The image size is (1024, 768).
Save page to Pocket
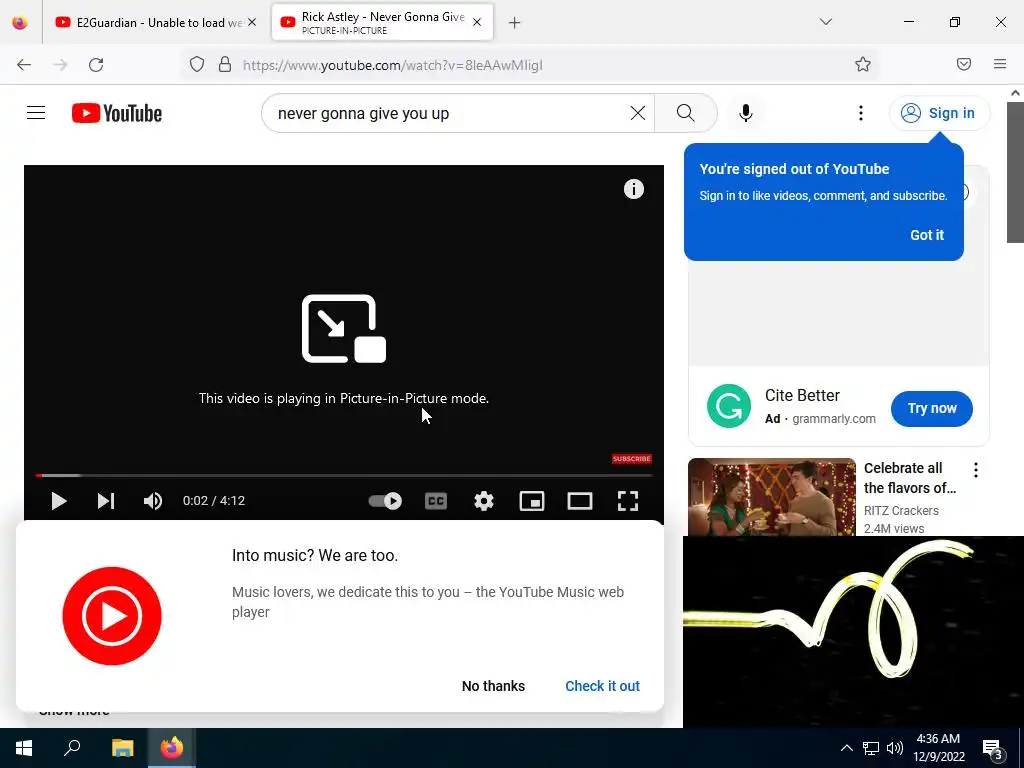click(x=964, y=64)
